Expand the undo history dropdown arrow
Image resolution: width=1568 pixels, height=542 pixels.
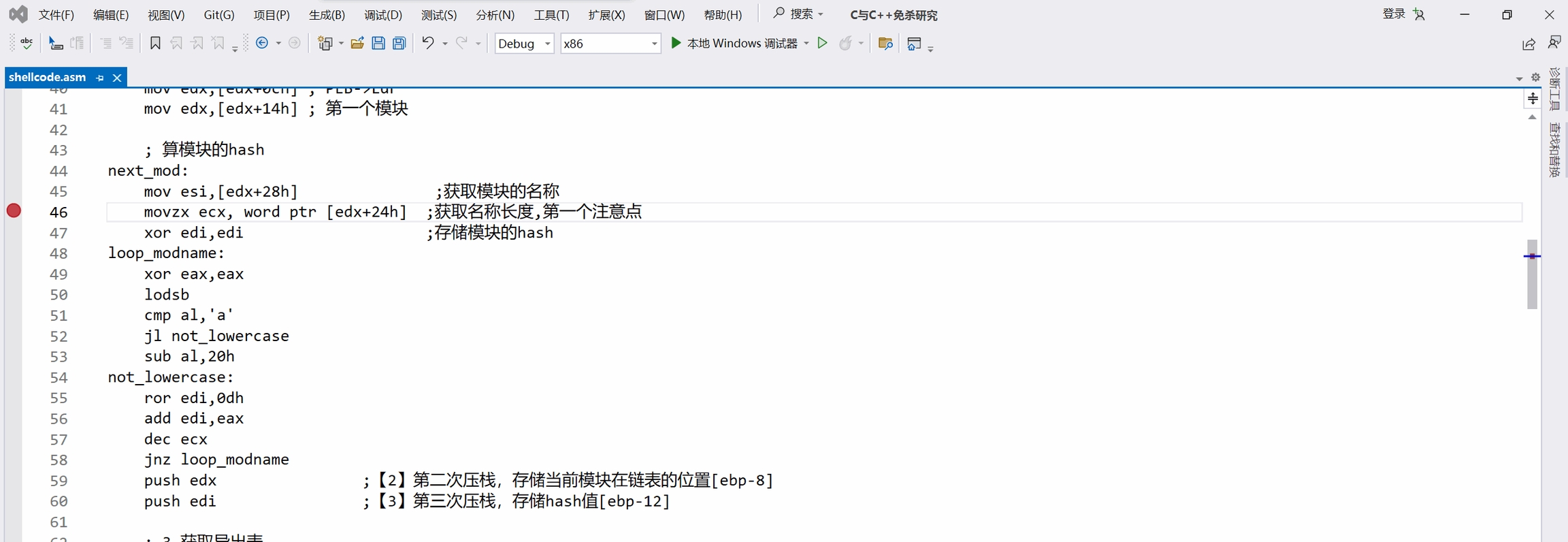445,44
